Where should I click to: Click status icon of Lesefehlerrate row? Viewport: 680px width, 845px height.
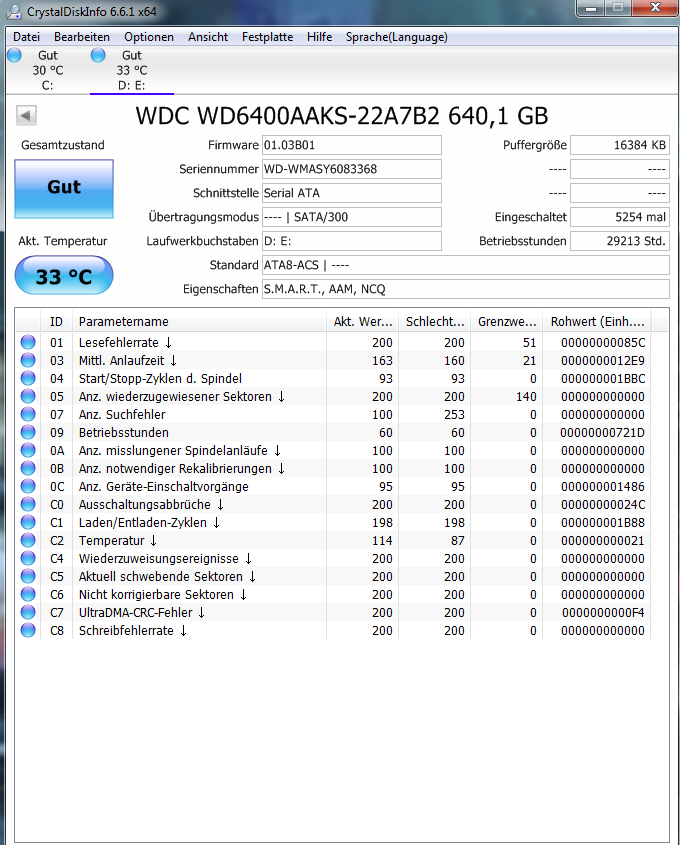[28, 342]
